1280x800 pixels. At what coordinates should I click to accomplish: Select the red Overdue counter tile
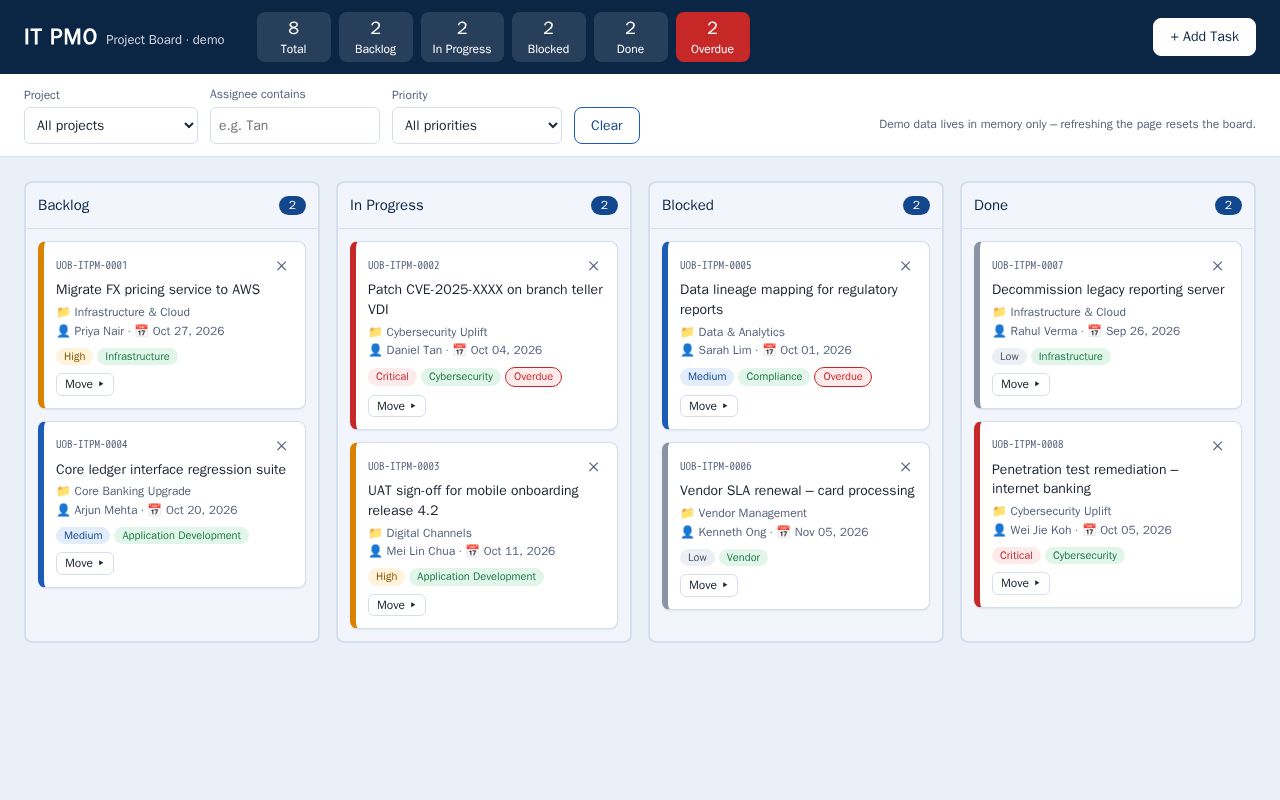[x=713, y=37]
